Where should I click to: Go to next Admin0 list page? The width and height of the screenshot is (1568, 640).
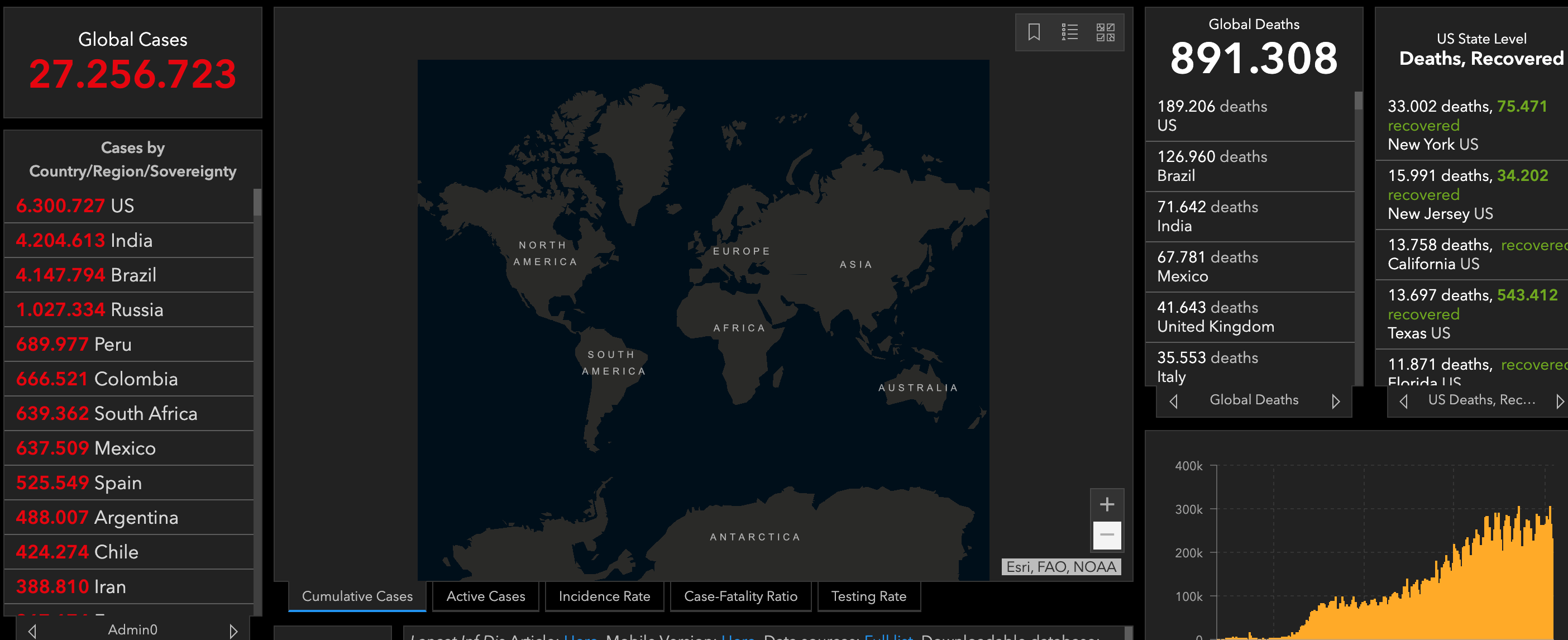pyautogui.click(x=233, y=631)
